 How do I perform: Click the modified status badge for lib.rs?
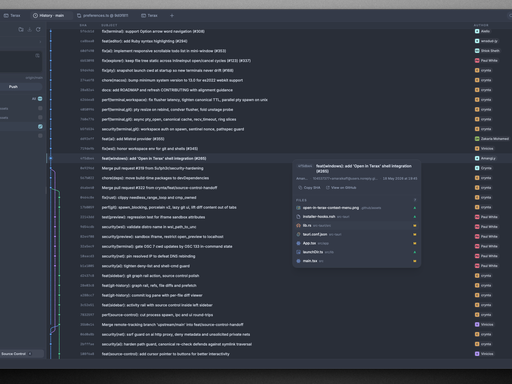(x=415, y=226)
